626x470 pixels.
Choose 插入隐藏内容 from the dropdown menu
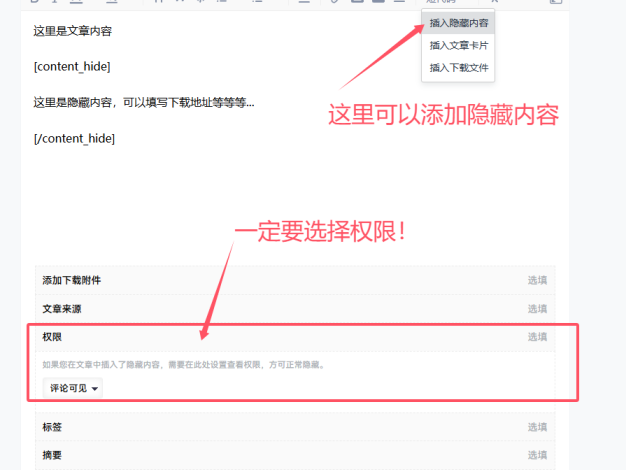click(x=458, y=23)
